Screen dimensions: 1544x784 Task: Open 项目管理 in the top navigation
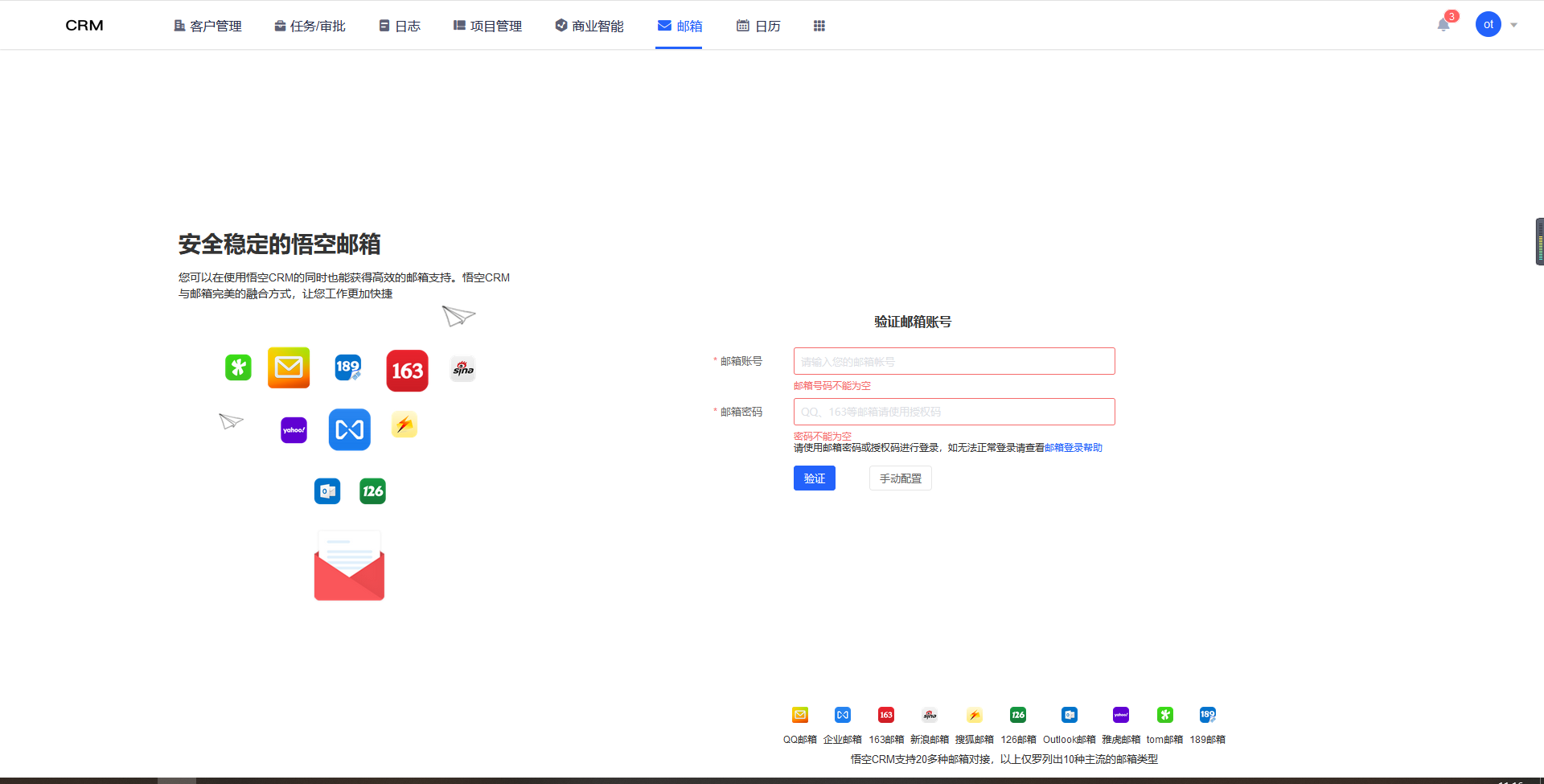(487, 26)
